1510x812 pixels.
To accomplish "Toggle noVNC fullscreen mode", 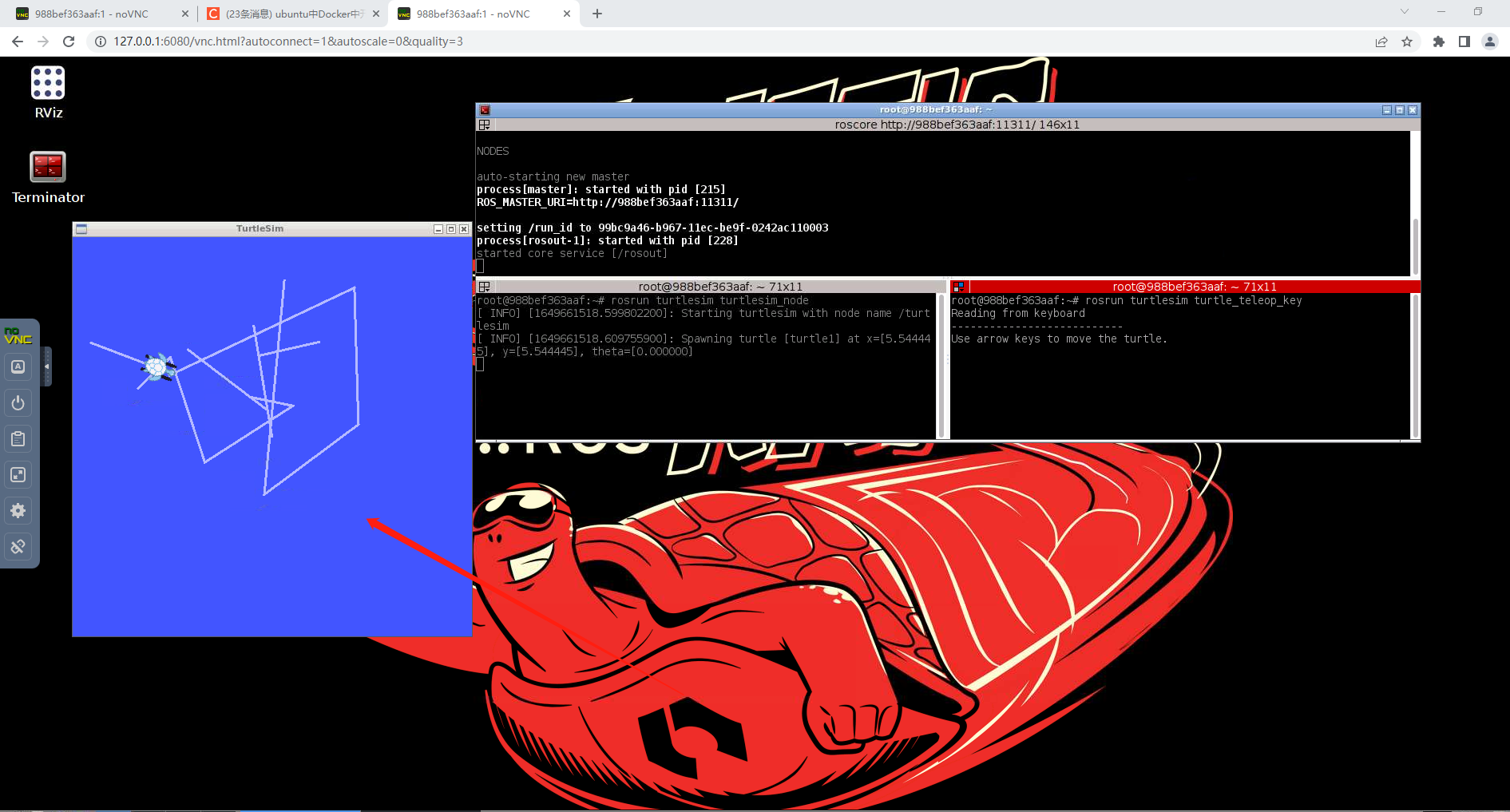I will [18, 475].
